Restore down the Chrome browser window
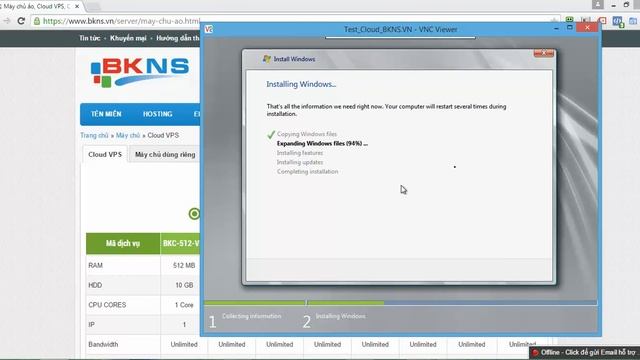Viewport: 640px width, 360px height. click(626, 5)
